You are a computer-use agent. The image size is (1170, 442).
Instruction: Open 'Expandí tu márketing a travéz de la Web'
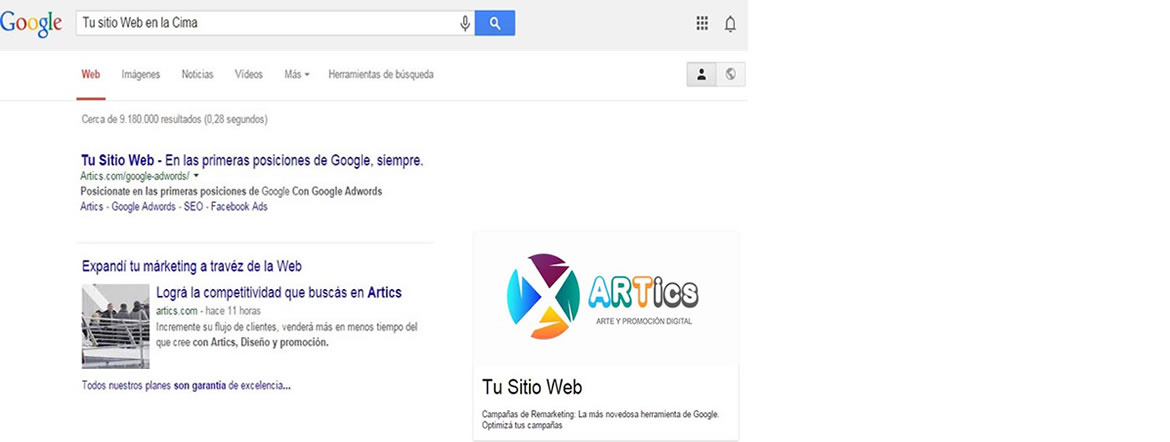click(x=192, y=266)
